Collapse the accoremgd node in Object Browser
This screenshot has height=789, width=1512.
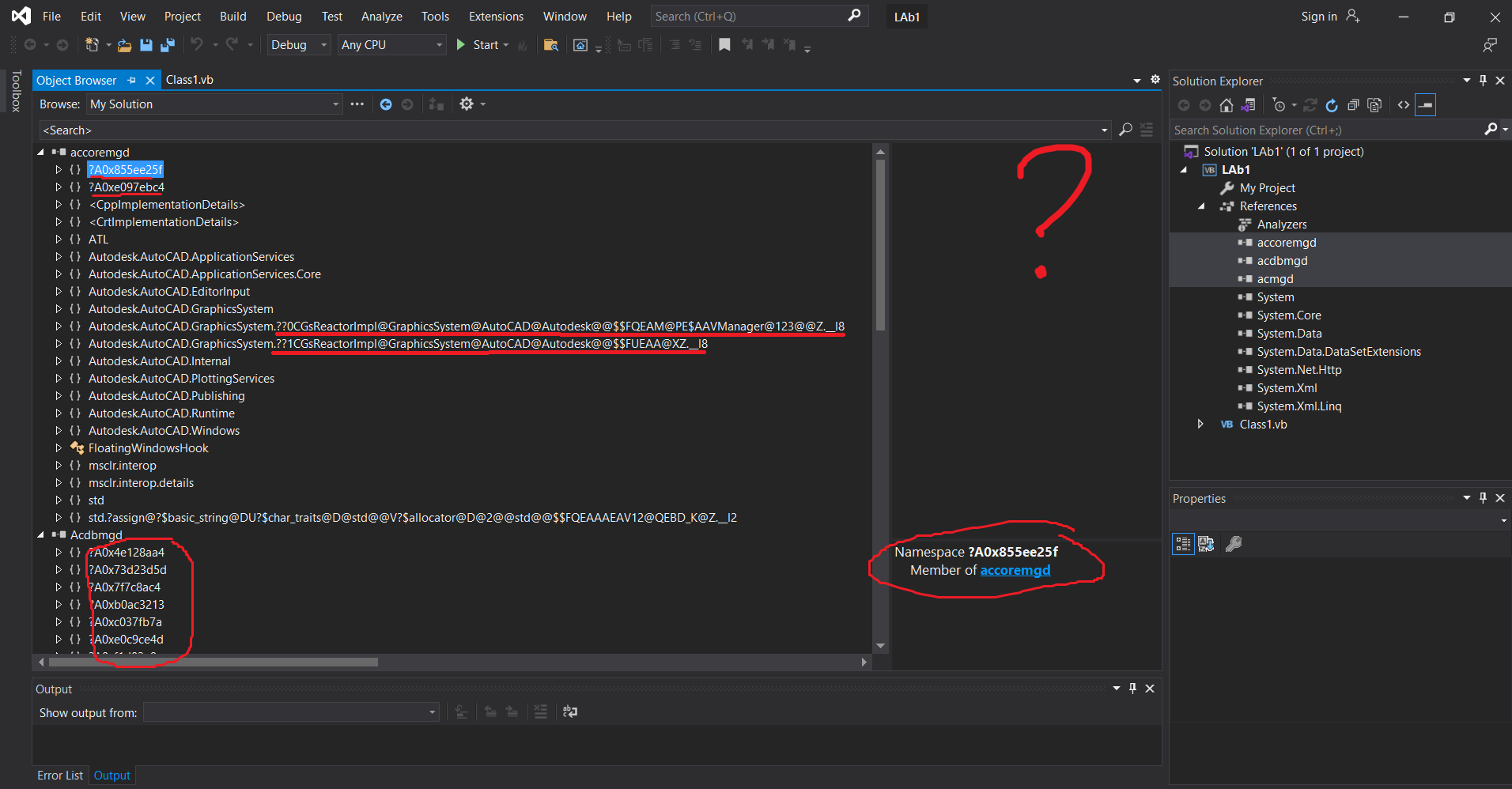(x=41, y=153)
